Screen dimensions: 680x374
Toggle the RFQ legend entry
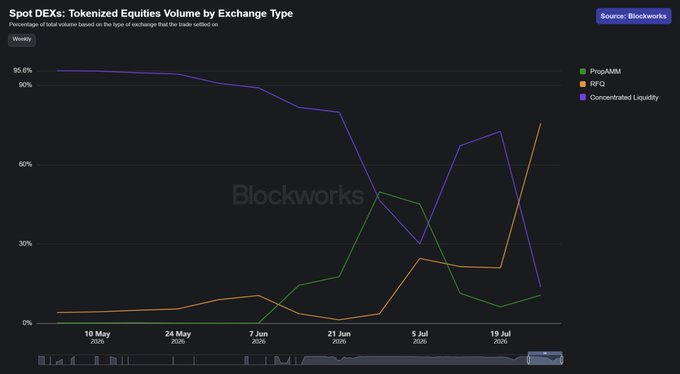592,84
